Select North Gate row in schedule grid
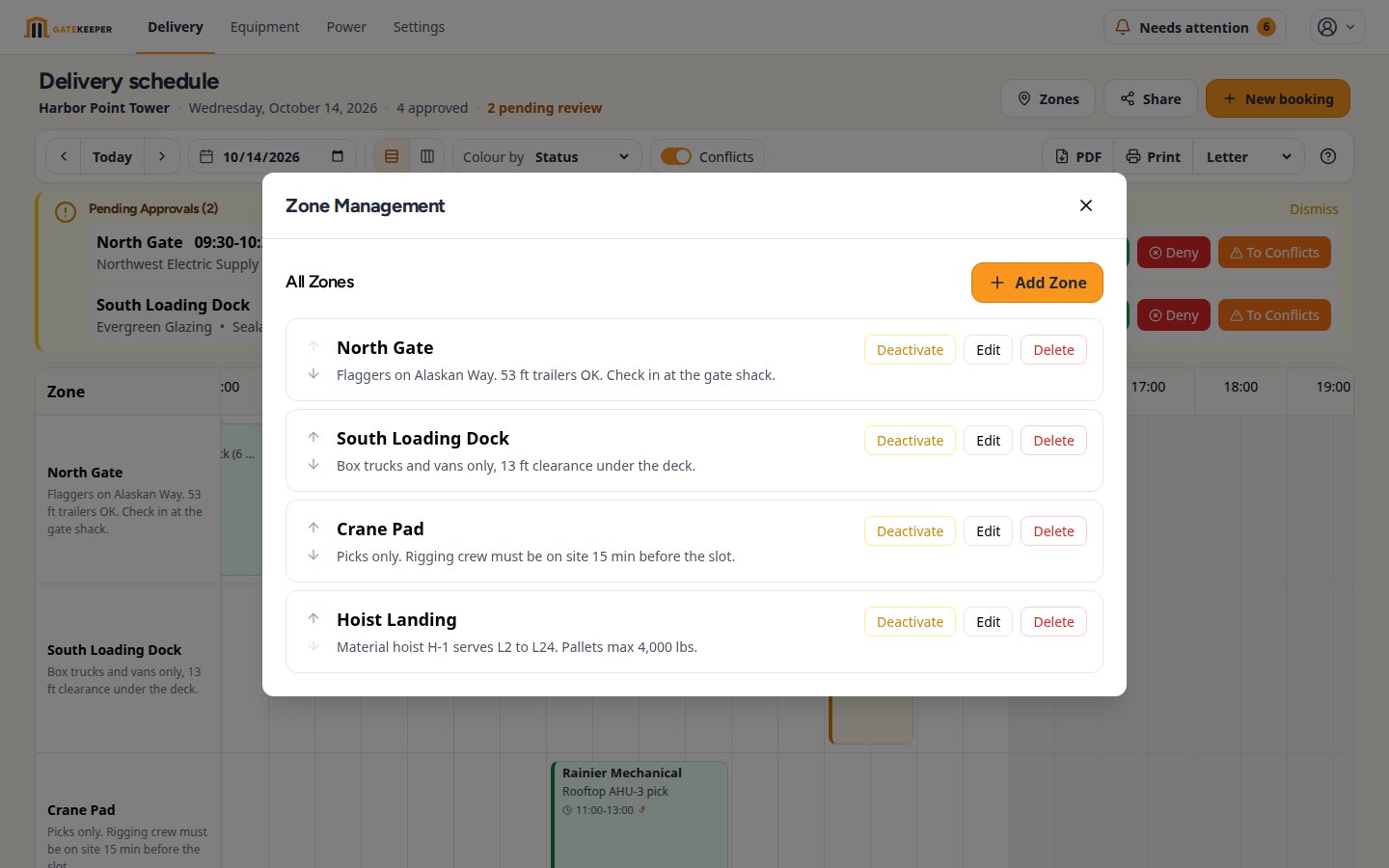The image size is (1389, 868). tap(127, 500)
